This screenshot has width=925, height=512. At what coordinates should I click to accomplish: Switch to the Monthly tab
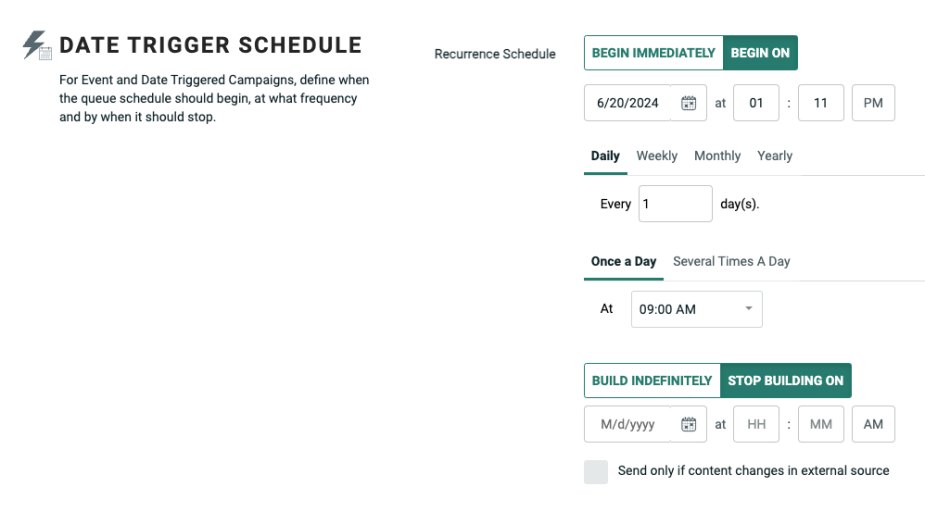(x=717, y=156)
